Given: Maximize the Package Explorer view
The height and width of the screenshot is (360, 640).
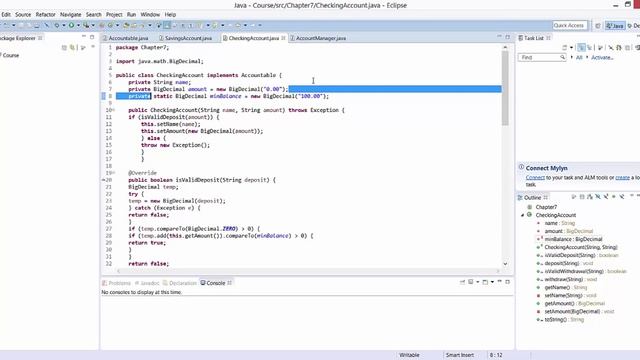Looking at the screenshot, I should click(x=92, y=37).
